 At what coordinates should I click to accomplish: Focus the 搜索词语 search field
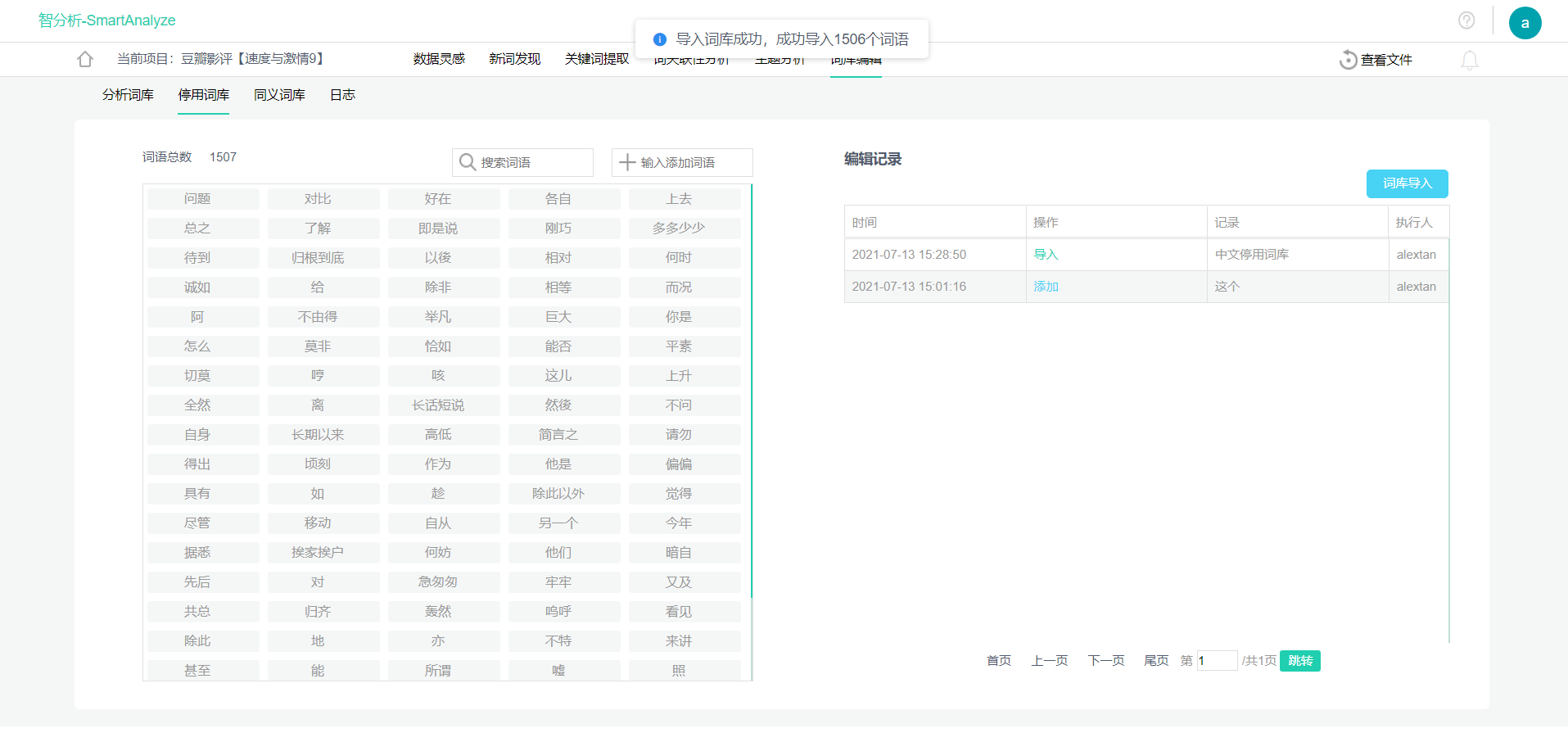point(522,162)
